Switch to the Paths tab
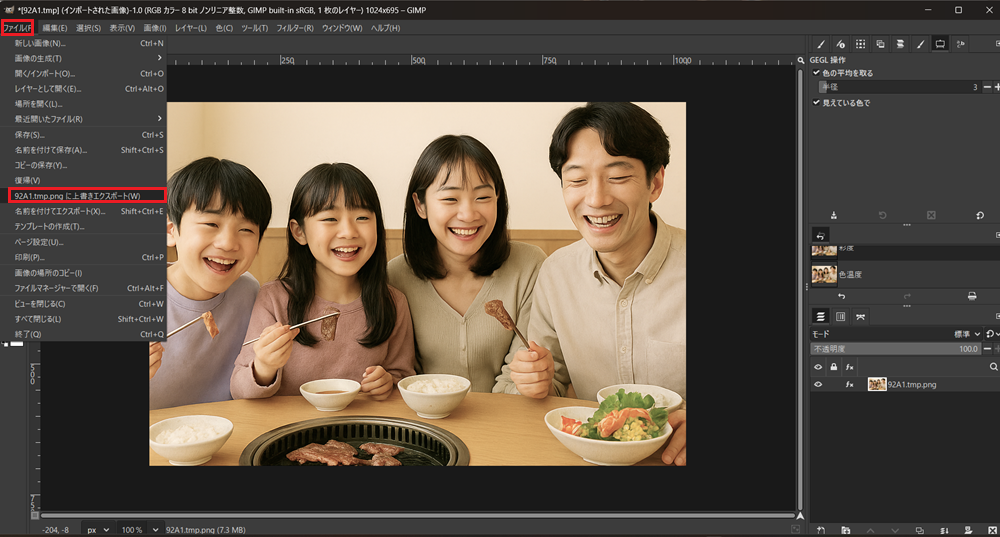The height and width of the screenshot is (537, 1000). (x=860, y=316)
